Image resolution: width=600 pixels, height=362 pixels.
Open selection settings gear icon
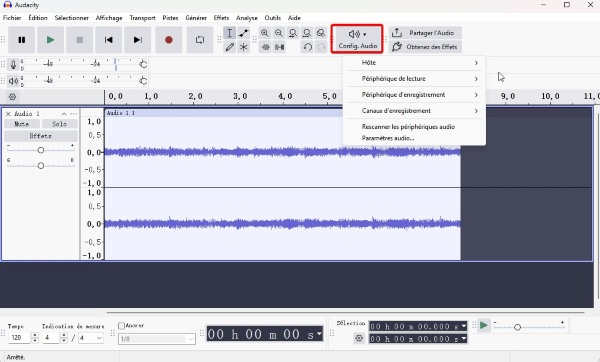click(x=359, y=338)
